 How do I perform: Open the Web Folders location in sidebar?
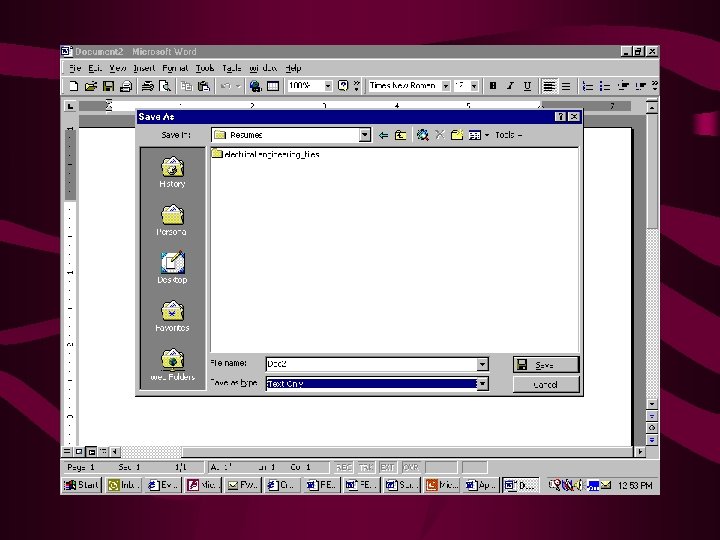pos(173,365)
